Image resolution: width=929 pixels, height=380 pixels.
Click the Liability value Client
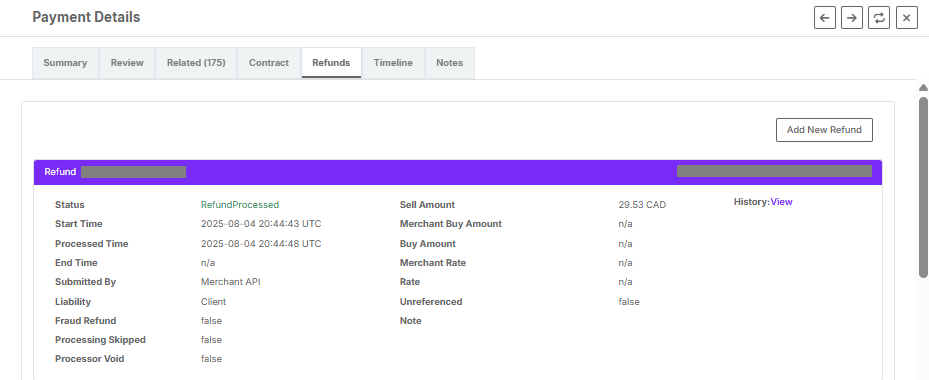[213, 302]
